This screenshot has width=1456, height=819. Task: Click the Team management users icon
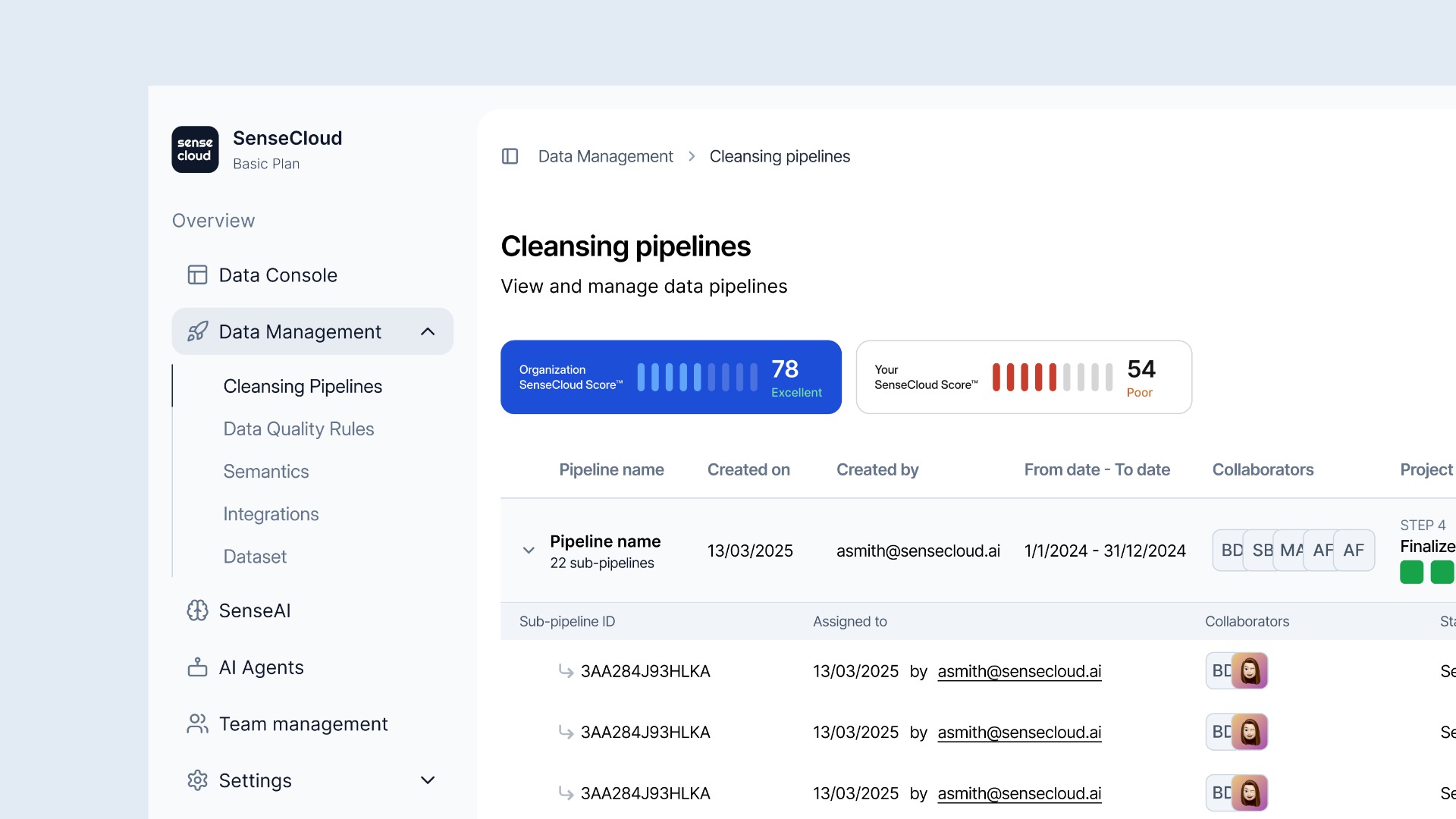tap(197, 723)
